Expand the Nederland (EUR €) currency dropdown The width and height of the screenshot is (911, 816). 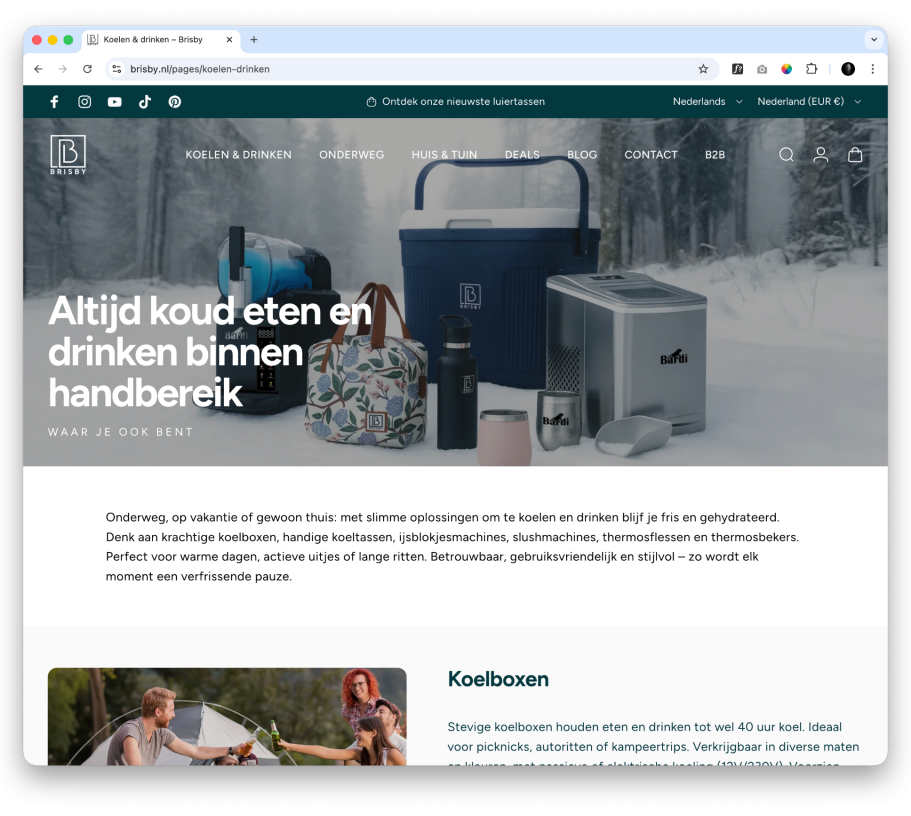(x=809, y=102)
